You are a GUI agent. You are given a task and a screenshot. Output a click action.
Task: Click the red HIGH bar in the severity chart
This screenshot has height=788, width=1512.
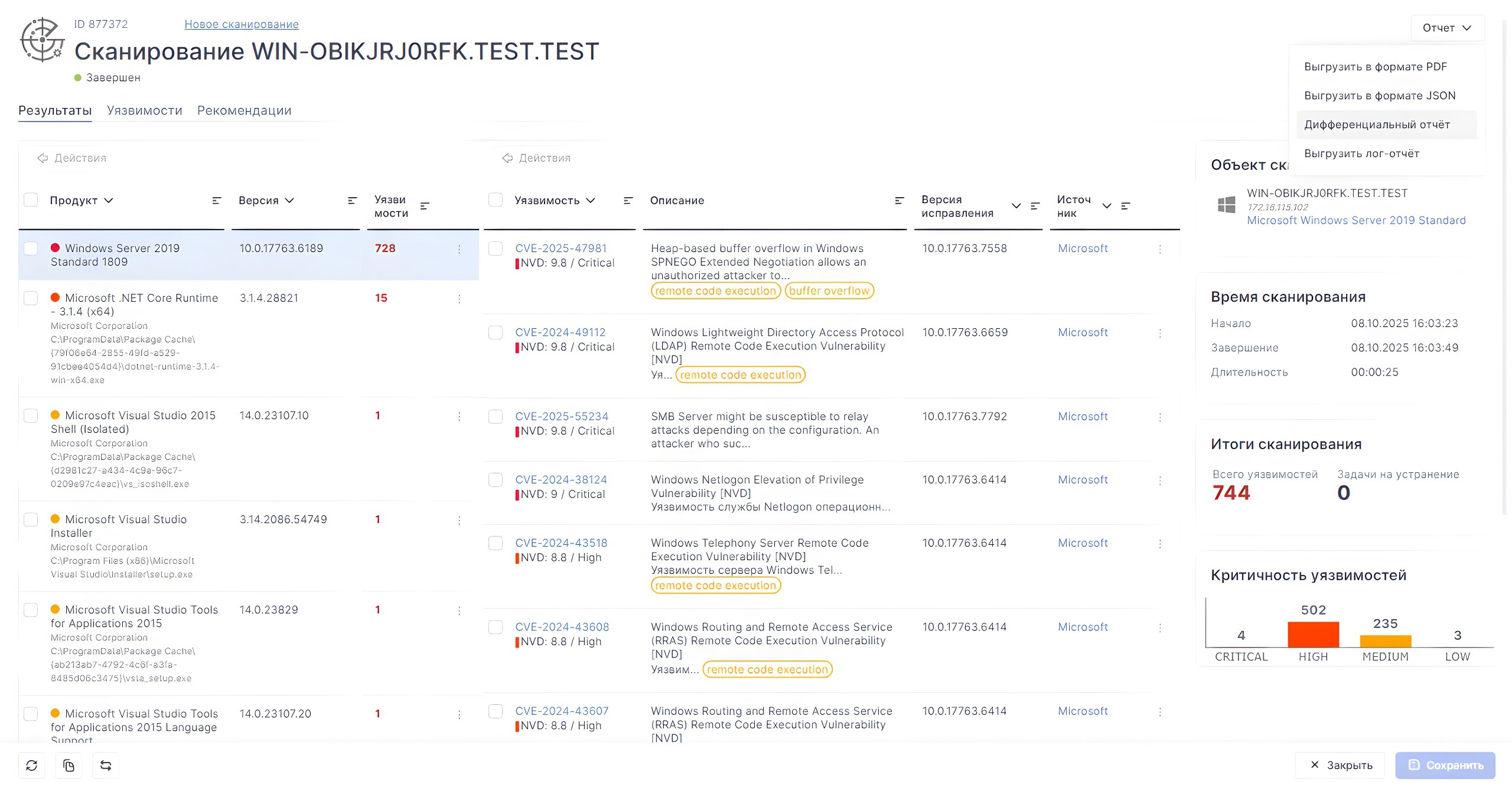click(x=1313, y=635)
